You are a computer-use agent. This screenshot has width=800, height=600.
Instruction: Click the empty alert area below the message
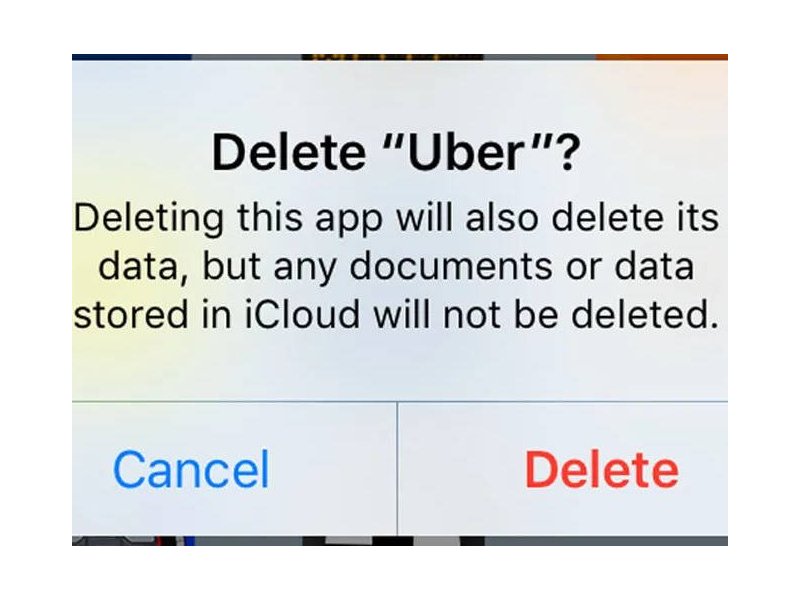click(x=399, y=367)
